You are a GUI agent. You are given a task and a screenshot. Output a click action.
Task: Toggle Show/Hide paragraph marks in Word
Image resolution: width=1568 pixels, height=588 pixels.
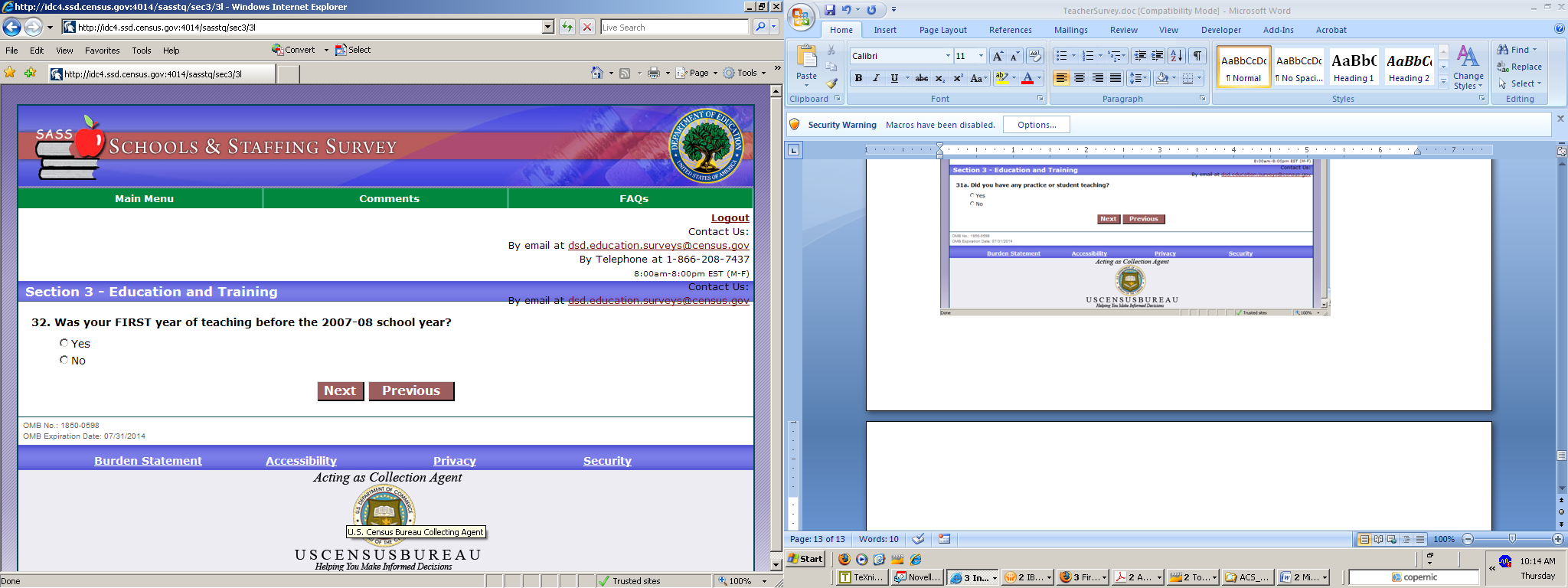(x=1197, y=56)
